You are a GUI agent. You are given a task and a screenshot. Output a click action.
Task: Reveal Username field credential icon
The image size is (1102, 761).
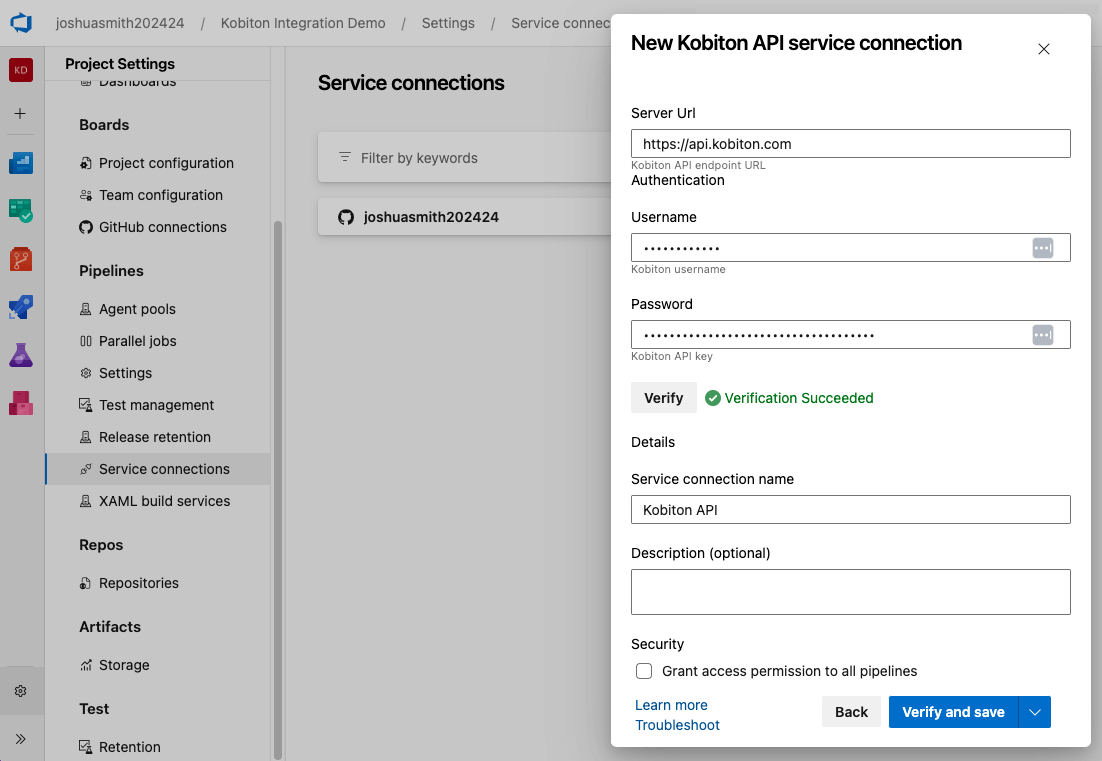coord(1043,248)
